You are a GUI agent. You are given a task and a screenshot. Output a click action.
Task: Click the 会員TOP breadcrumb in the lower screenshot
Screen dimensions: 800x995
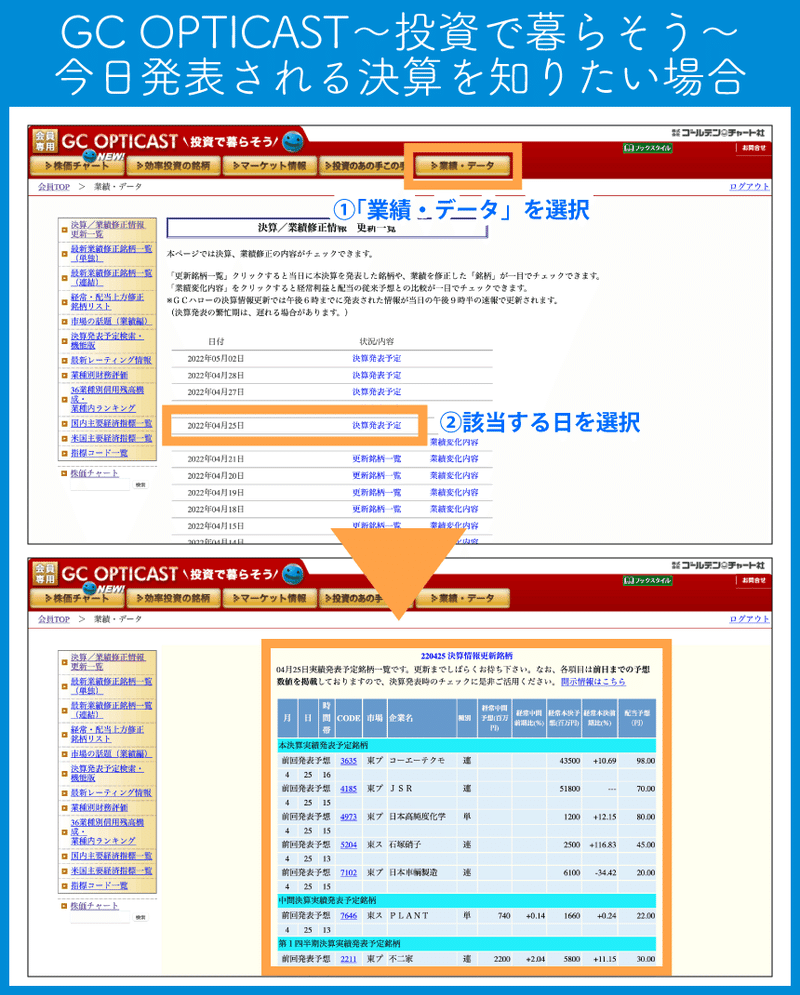(x=54, y=619)
